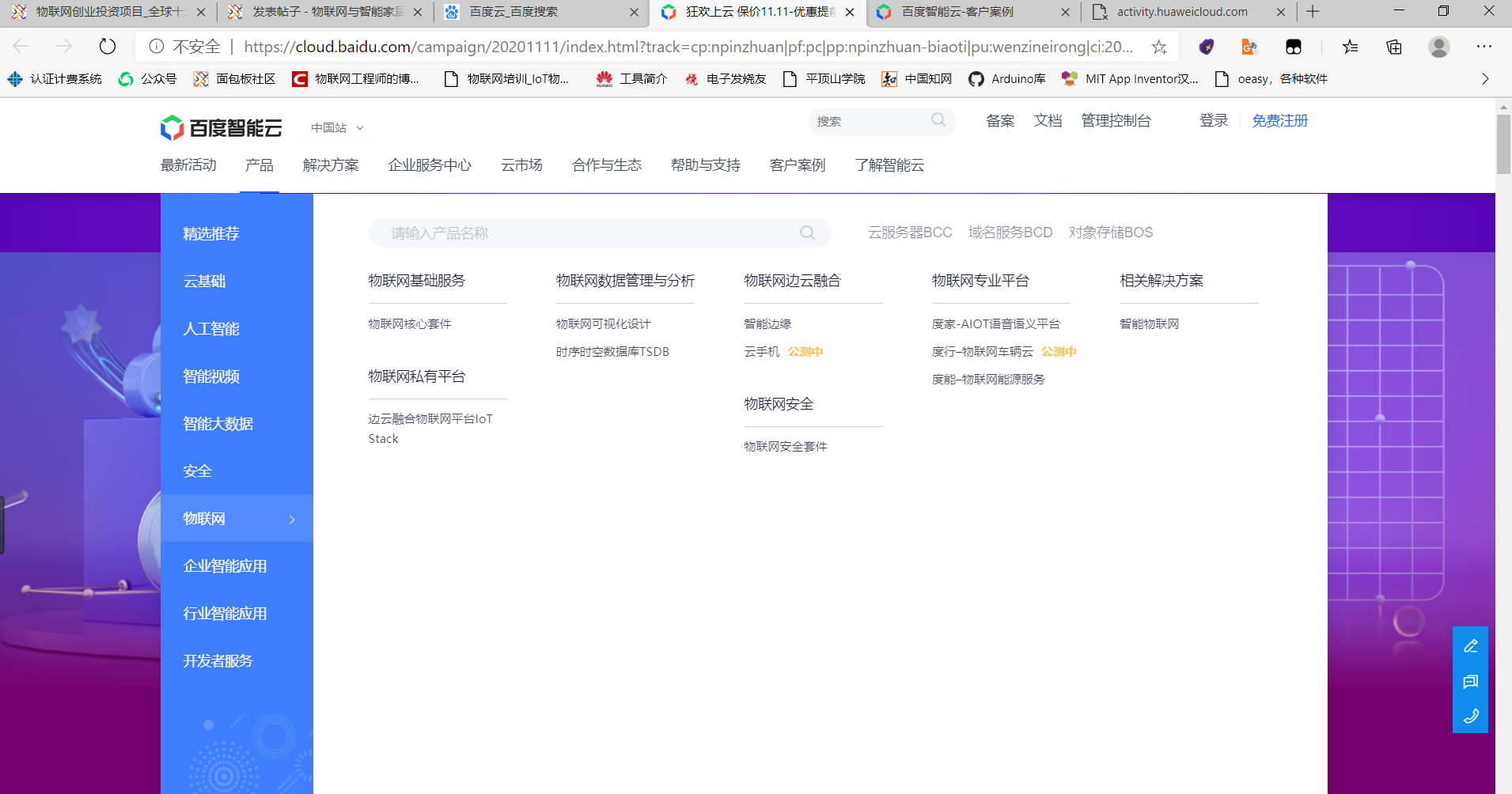Open 智能边缘 product link
This screenshot has height=794, width=1512.
(x=767, y=324)
